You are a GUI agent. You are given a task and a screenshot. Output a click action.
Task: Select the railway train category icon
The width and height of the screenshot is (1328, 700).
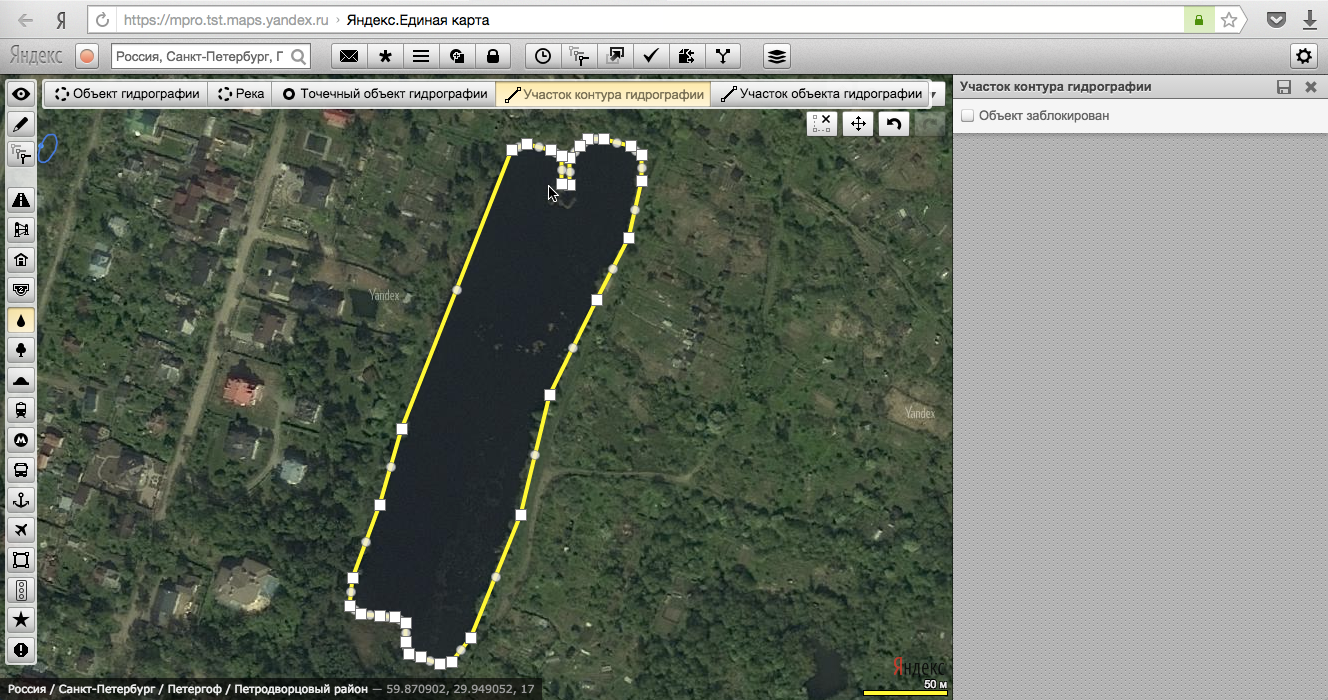point(21,410)
